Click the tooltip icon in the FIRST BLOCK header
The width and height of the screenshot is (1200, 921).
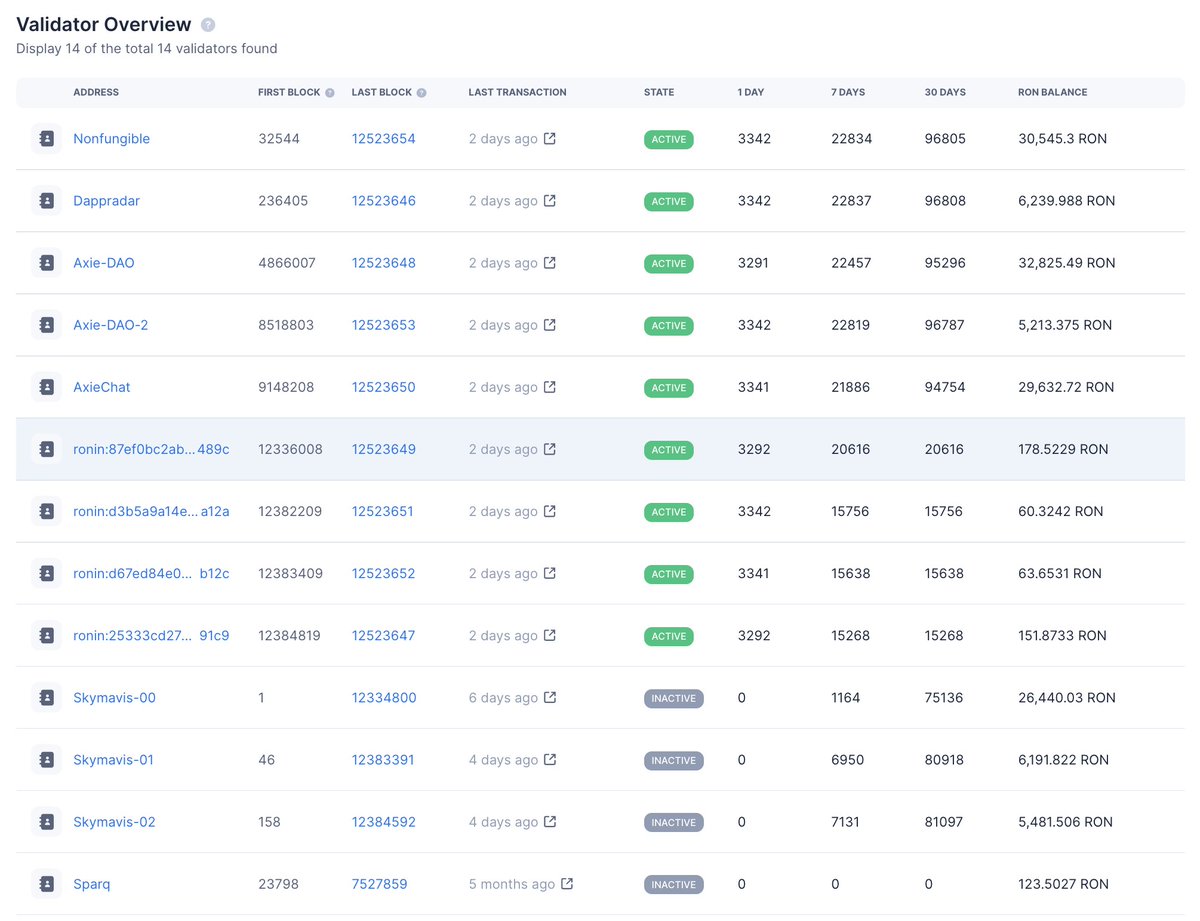tap(329, 92)
